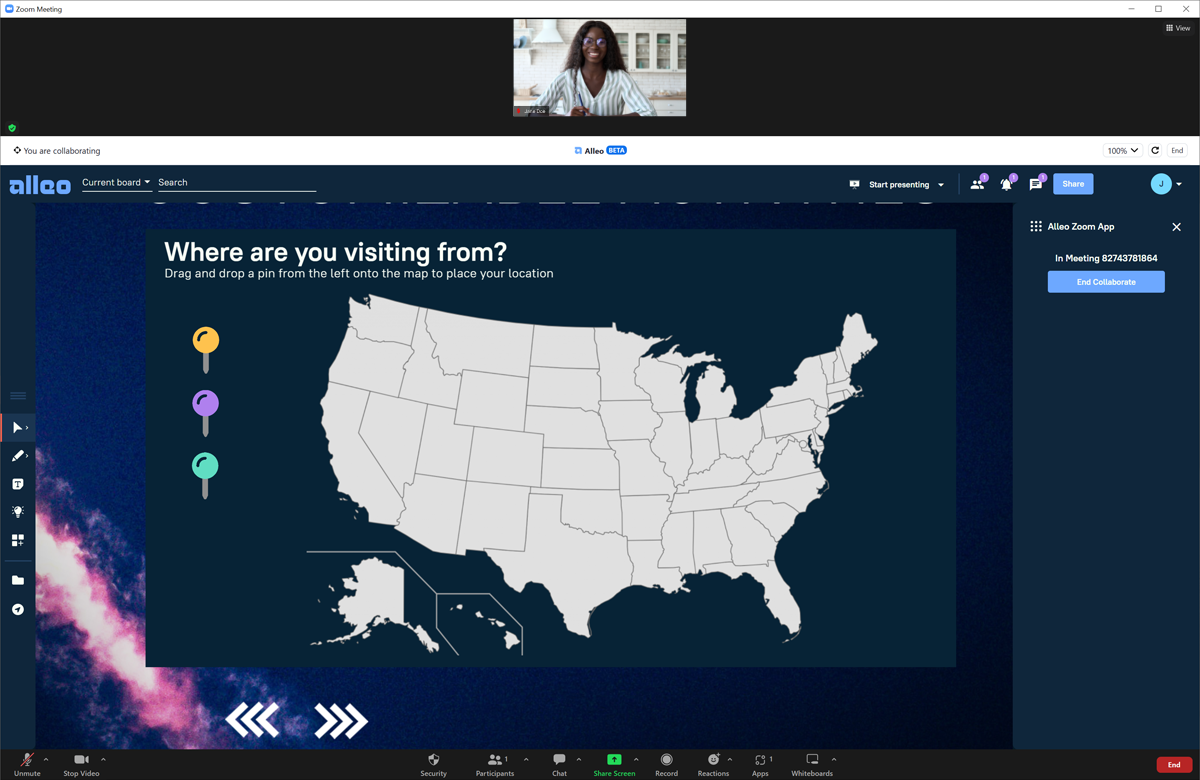Click "You are collaborating" status
Image resolution: width=1200 pixels, height=780 pixels.
pos(57,151)
